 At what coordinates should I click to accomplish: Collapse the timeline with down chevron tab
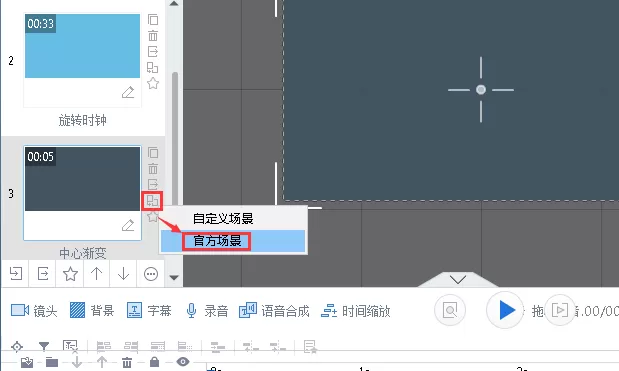(458, 280)
